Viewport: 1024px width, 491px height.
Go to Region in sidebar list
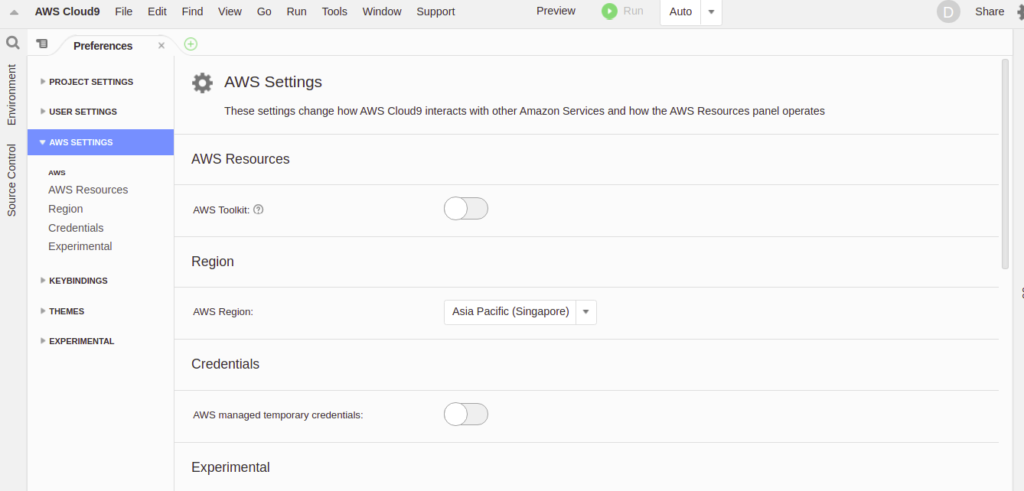coord(65,209)
